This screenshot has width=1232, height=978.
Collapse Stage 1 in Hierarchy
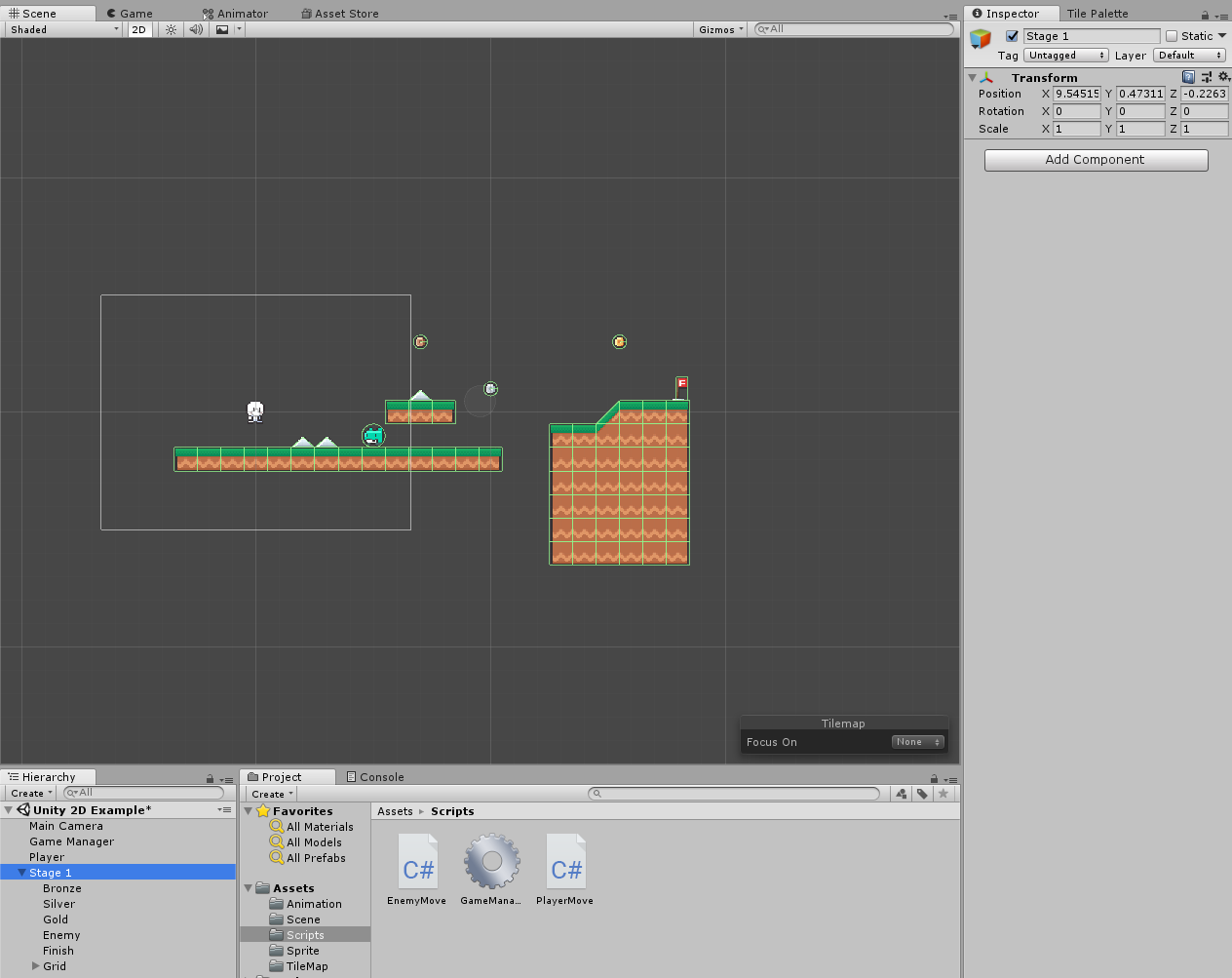point(21,873)
